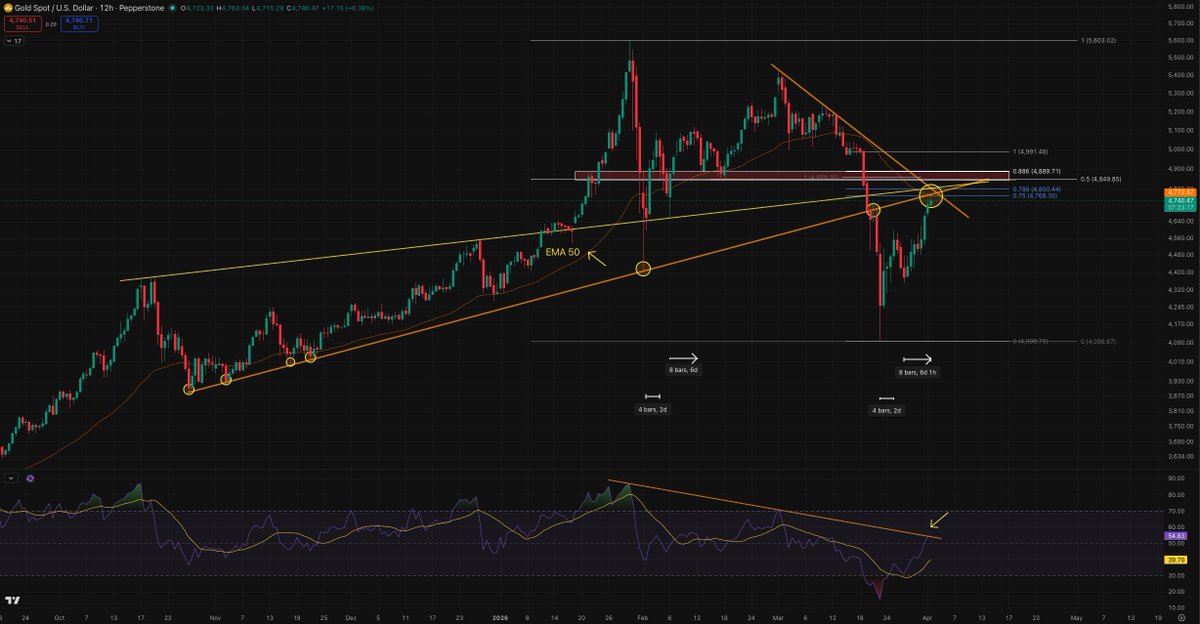
Task: Click the Dec label on time axis
Action: [350, 618]
